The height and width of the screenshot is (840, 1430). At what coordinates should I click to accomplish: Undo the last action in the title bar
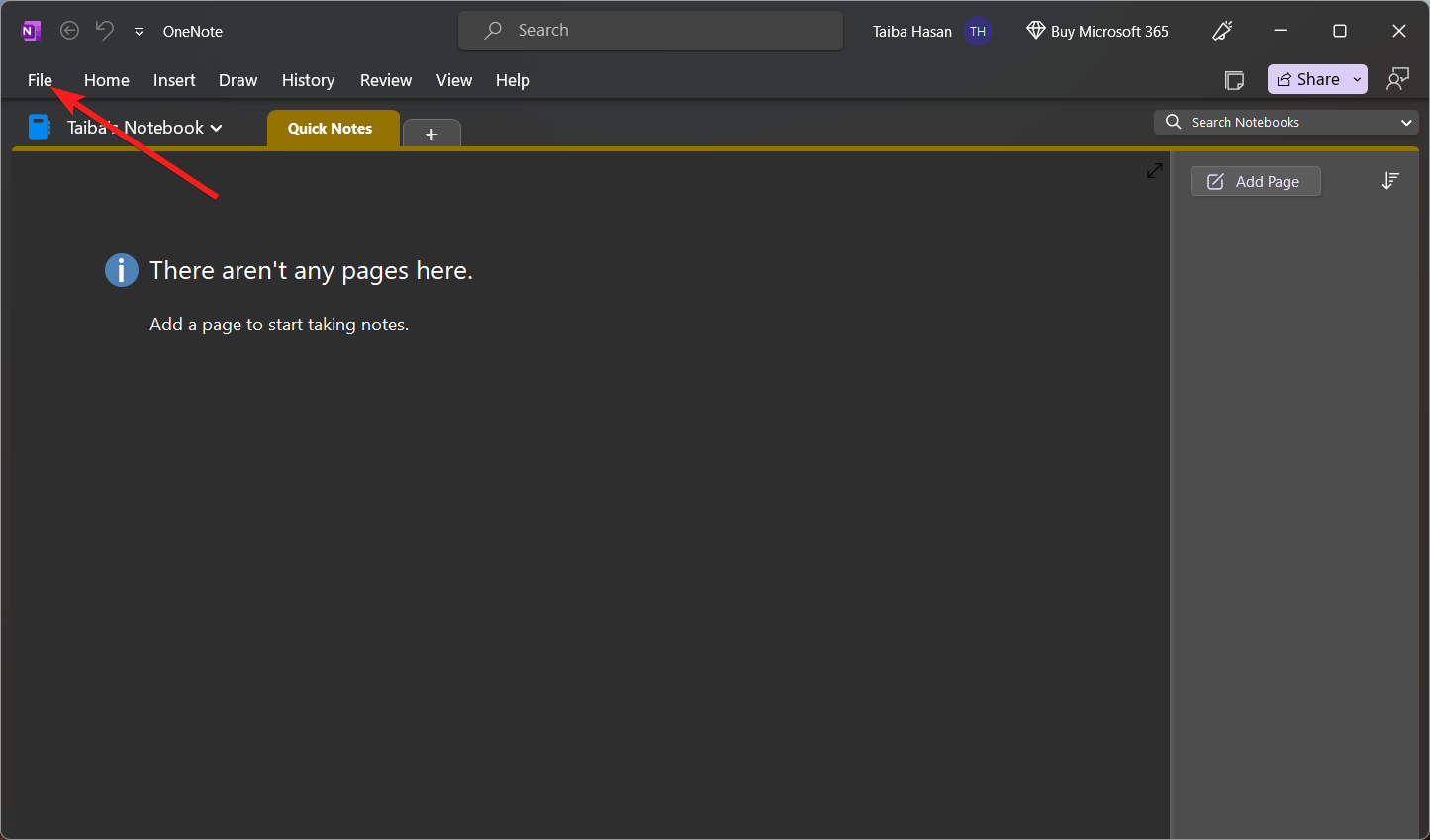tap(105, 30)
